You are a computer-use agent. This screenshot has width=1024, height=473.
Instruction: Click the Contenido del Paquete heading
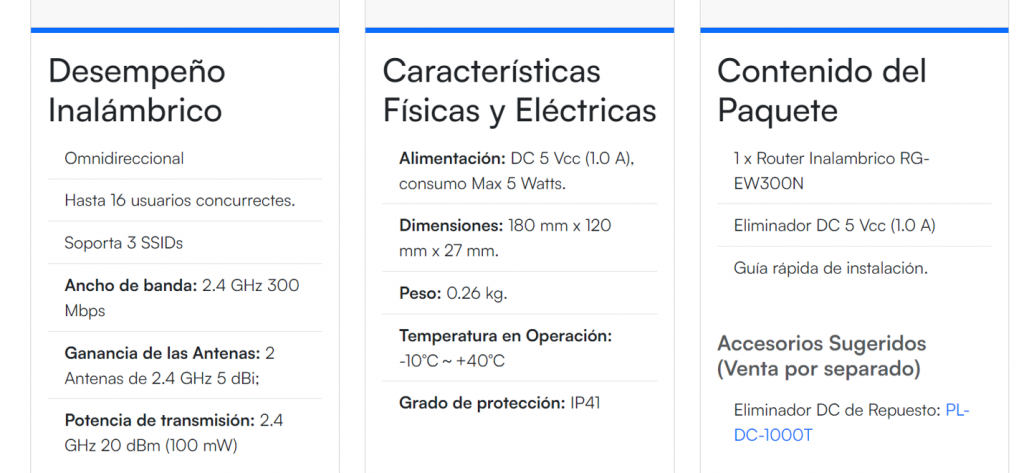coord(822,90)
